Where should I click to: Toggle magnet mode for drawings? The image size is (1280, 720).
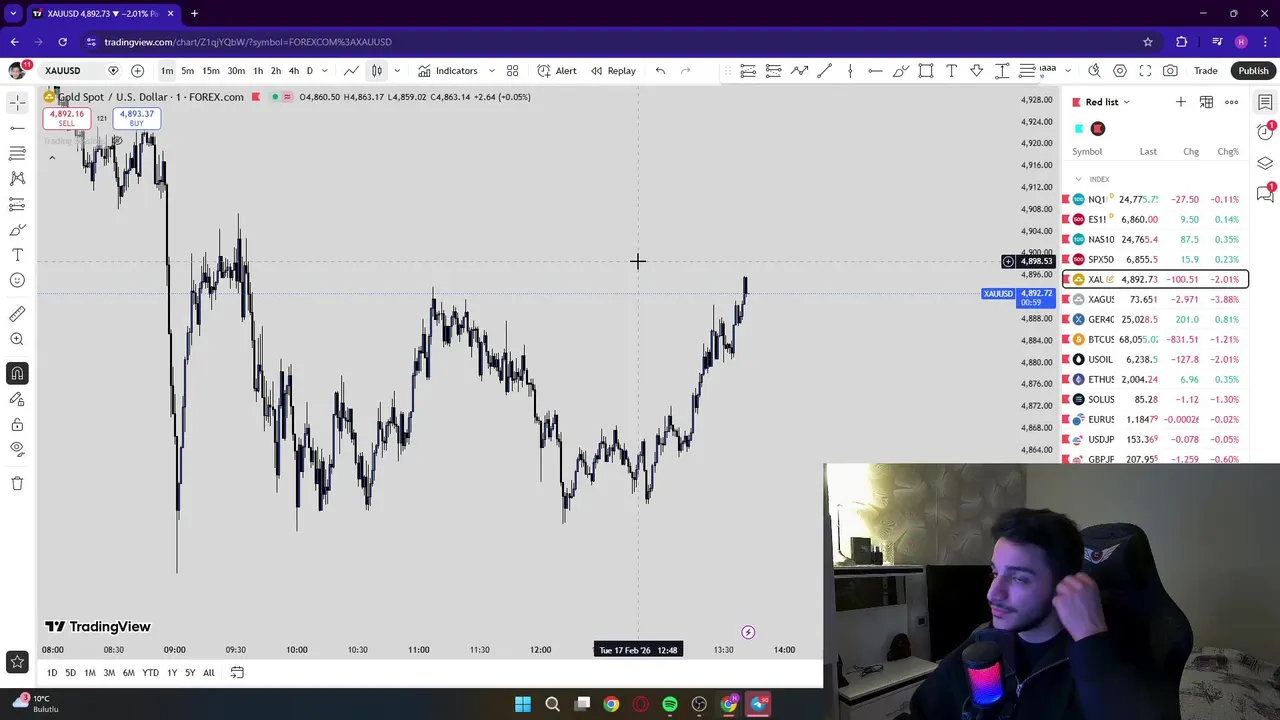[x=17, y=374]
